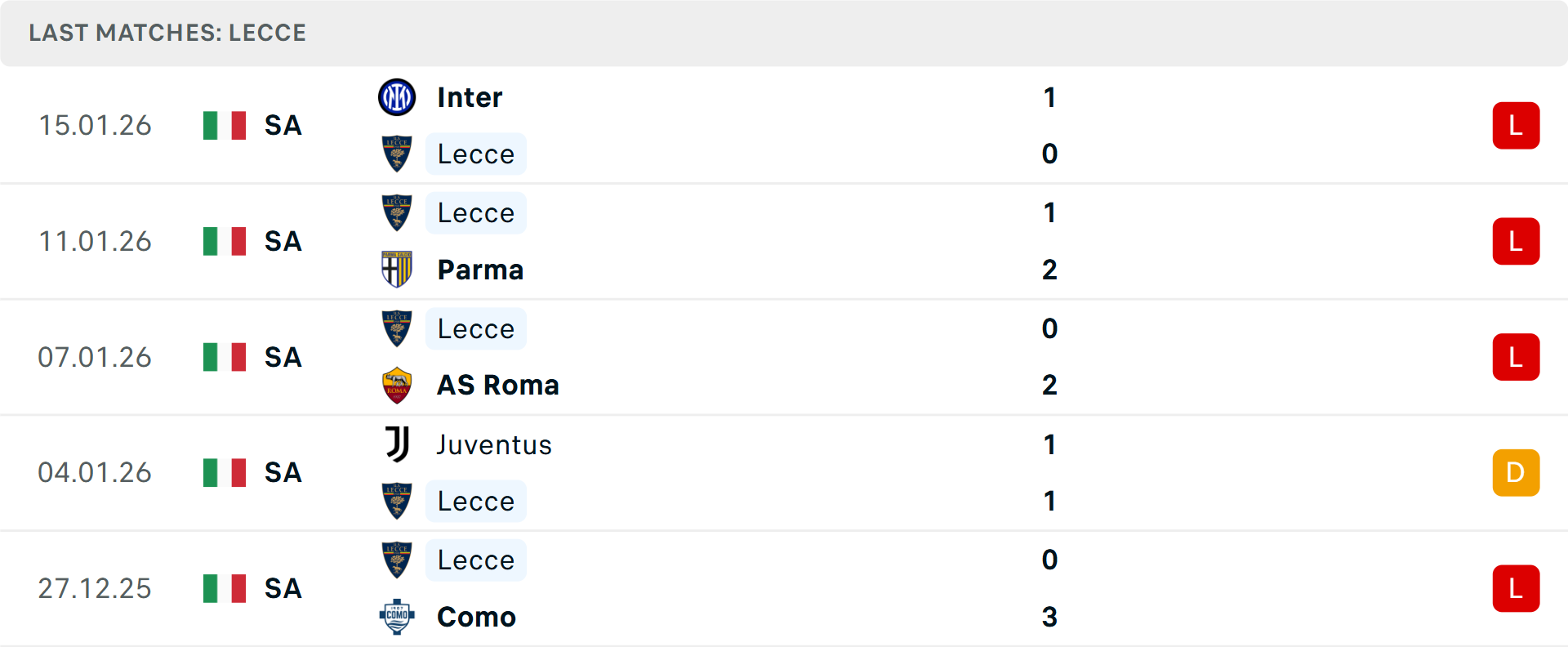Click the AS Roma club crest
The width and height of the screenshot is (1568, 647).
[397, 386]
